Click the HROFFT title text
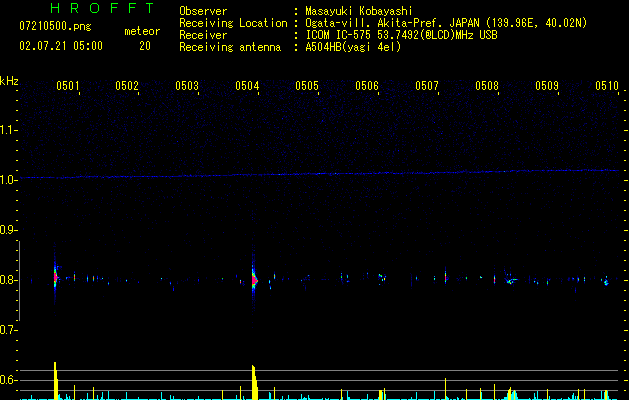This screenshot has height=400, width=629. tap(102, 8)
